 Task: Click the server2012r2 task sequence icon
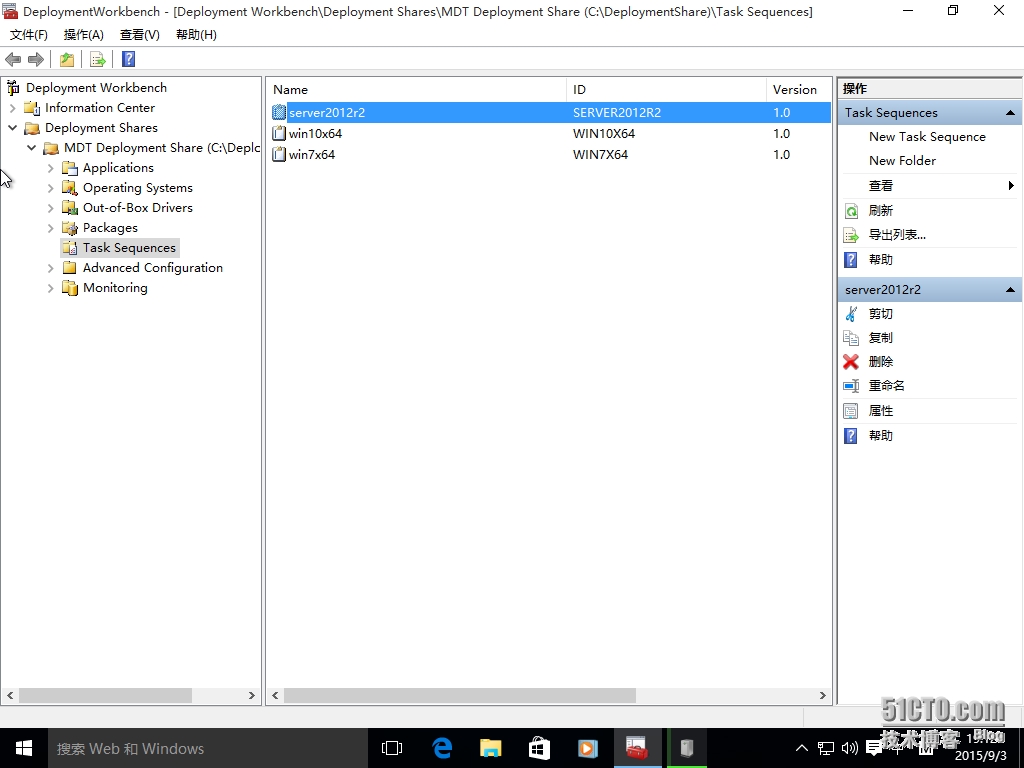tap(279, 112)
